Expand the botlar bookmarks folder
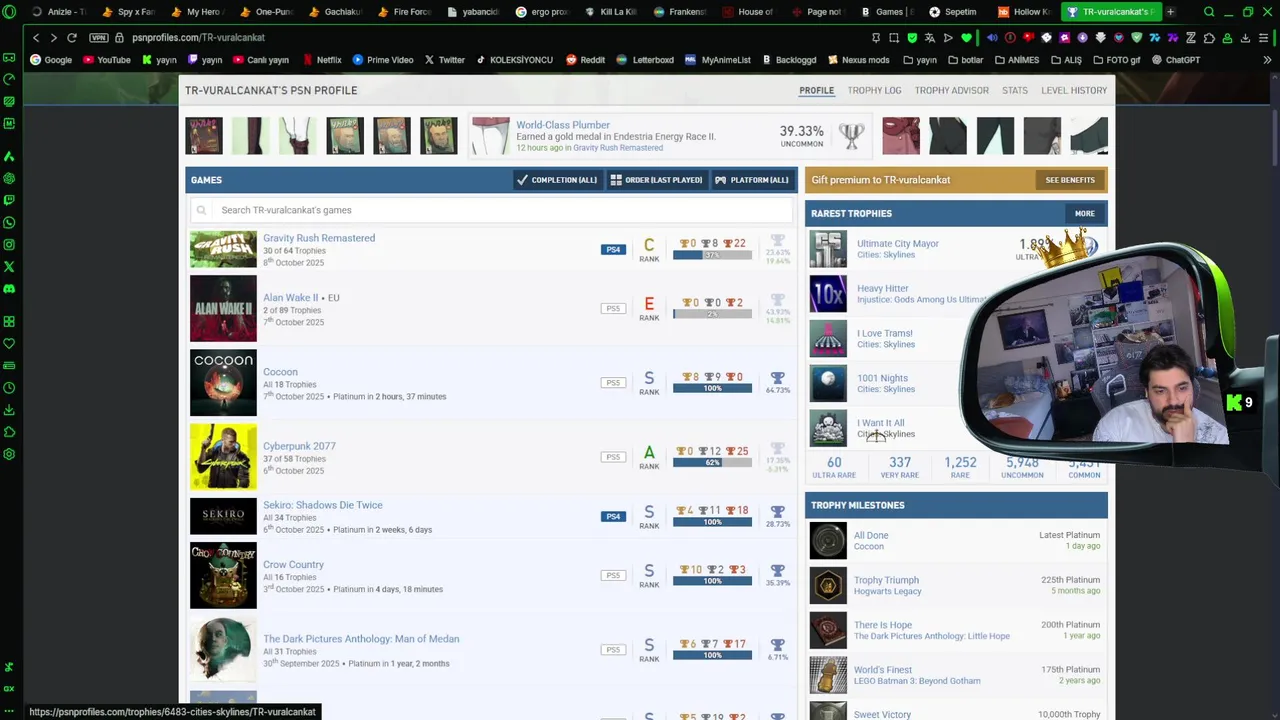Viewport: 1280px width, 720px height. pyautogui.click(x=964, y=60)
